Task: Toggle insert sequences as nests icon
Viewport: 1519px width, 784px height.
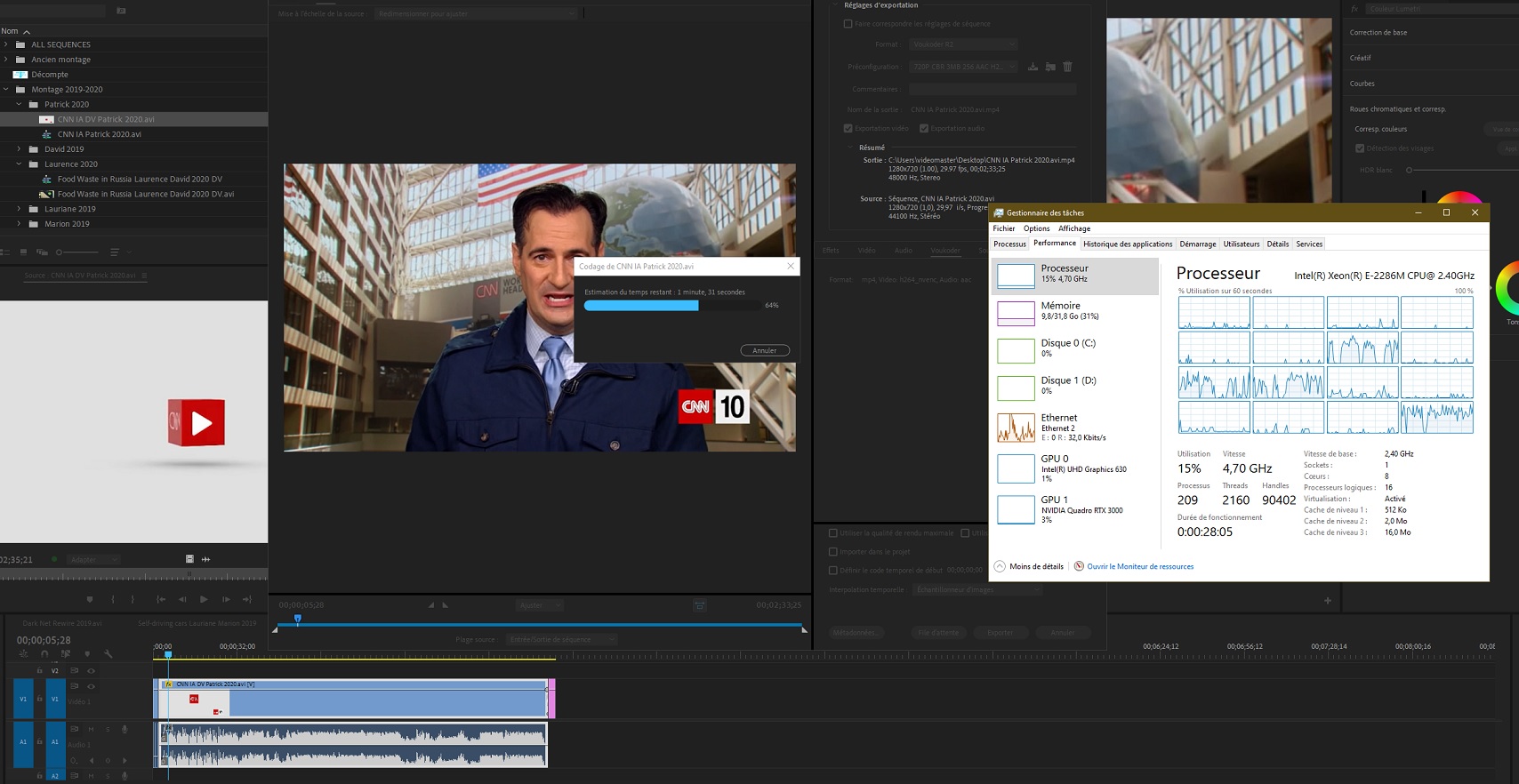Action: pyautogui.click(x=23, y=653)
